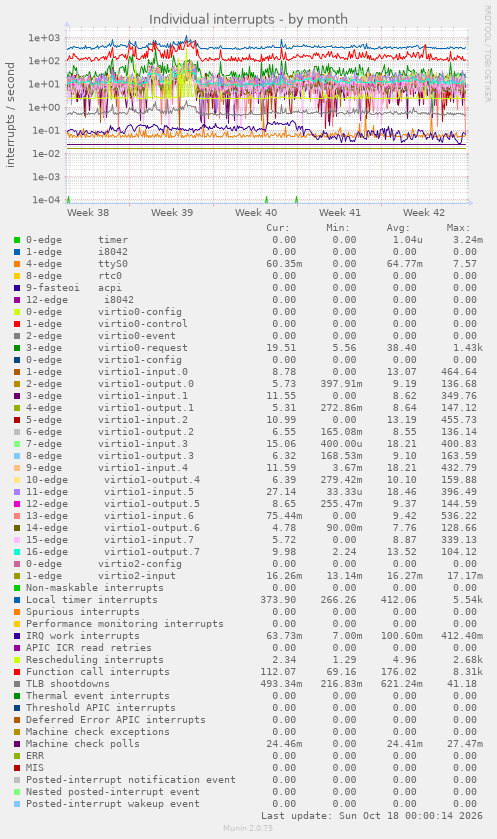The height and width of the screenshot is (839, 497).
Task: Click the Week 41 x-axis label
Action: pos(340,212)
